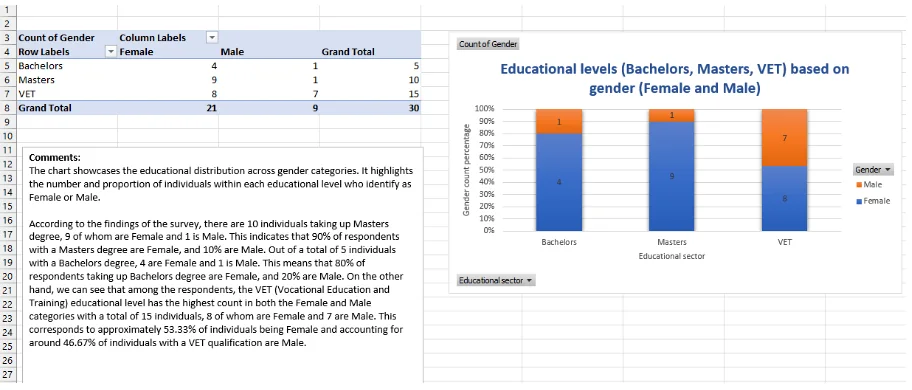Click the blue Female segment of Masters bar
Image resolution: width=912 pixels, height=390 pixels.
click(672, 176)
